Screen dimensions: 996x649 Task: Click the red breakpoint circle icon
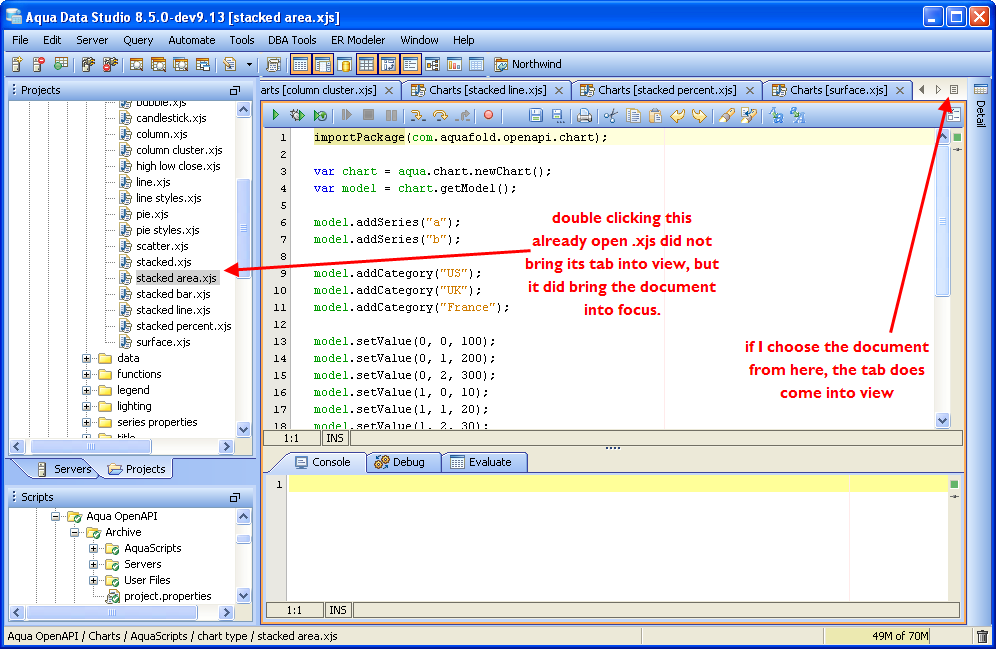pyautogui.click(x=488, y=115)
